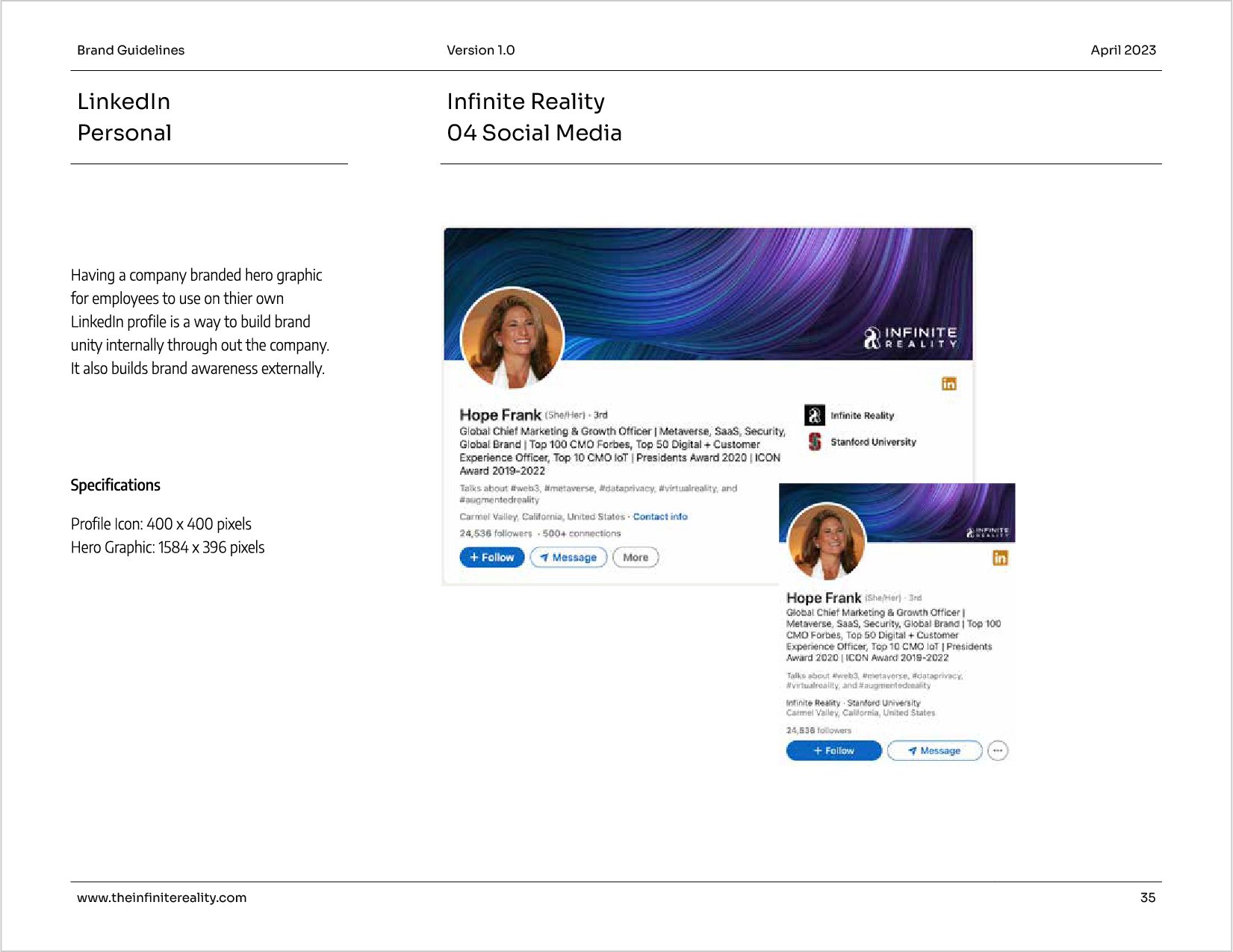
Task: Click Follow on the larger profile card
Action: pyautogui.click(x=492, y=558)
